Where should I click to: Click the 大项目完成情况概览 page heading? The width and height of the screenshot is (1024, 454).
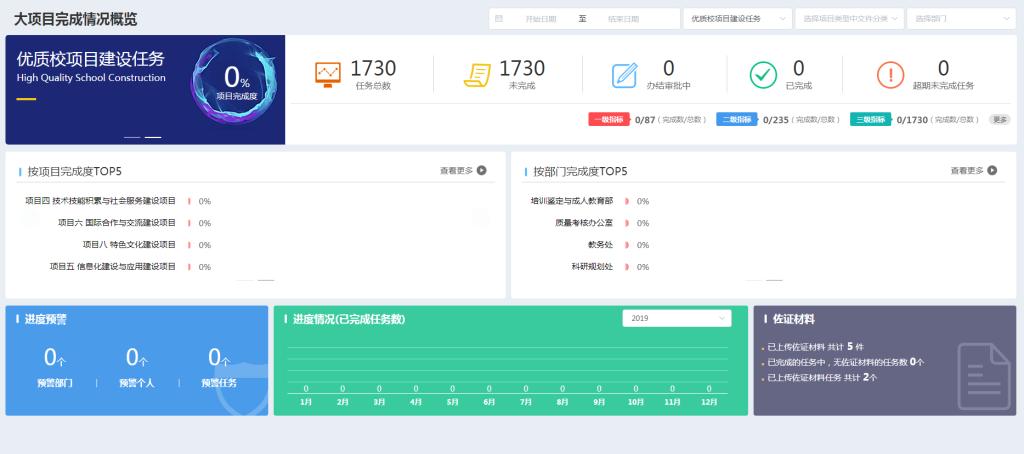[76, 19]
